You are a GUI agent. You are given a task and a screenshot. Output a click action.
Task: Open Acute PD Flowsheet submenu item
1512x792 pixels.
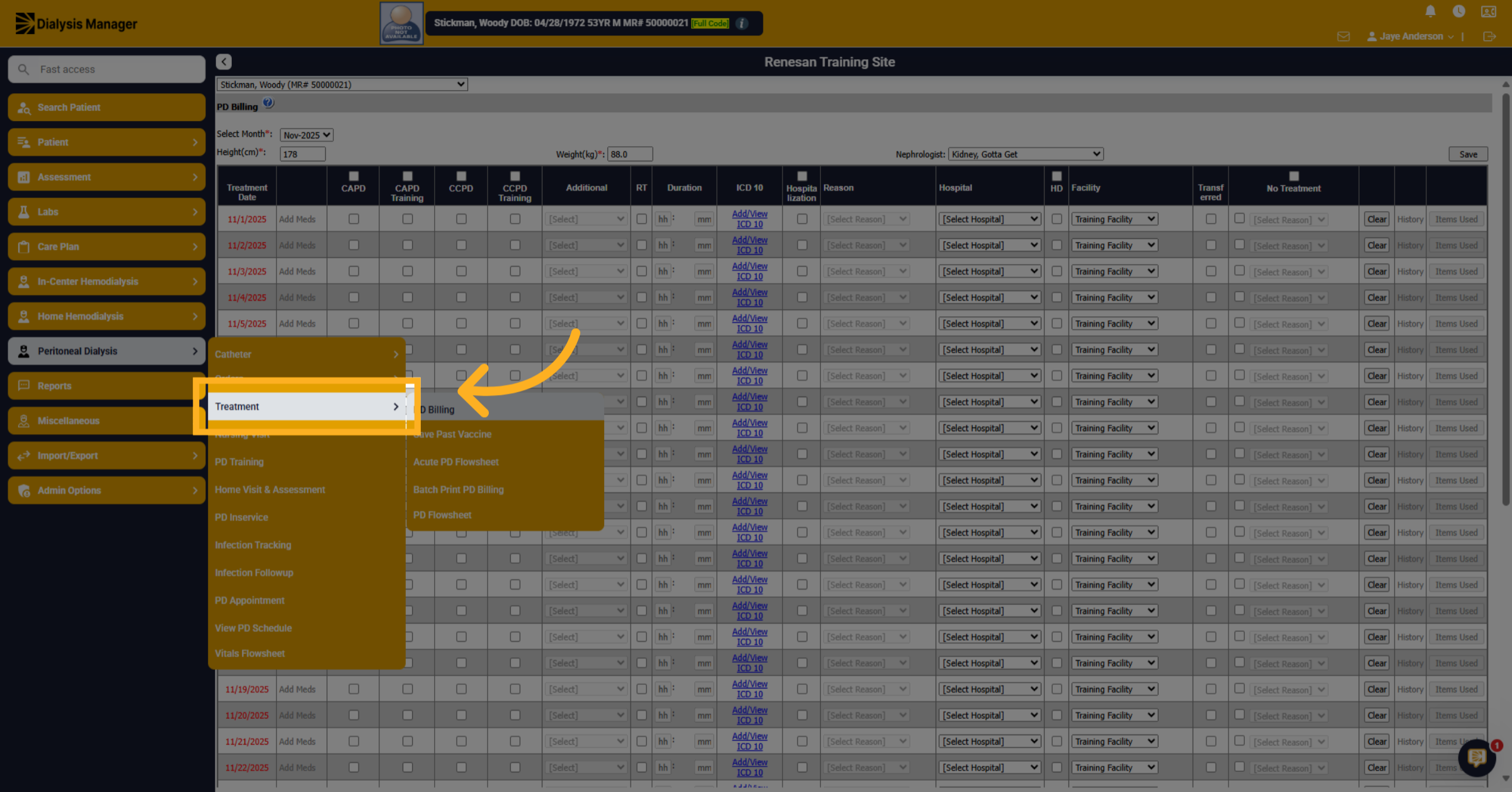pos(456,462)
